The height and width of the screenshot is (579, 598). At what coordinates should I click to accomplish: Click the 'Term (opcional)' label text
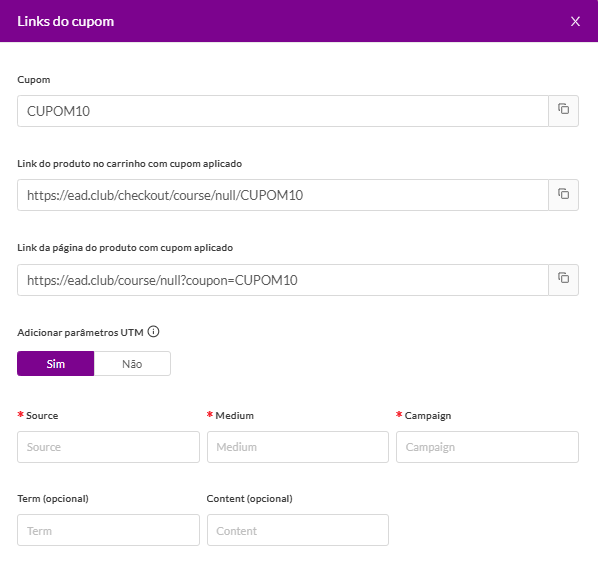[x=53, y=499]
